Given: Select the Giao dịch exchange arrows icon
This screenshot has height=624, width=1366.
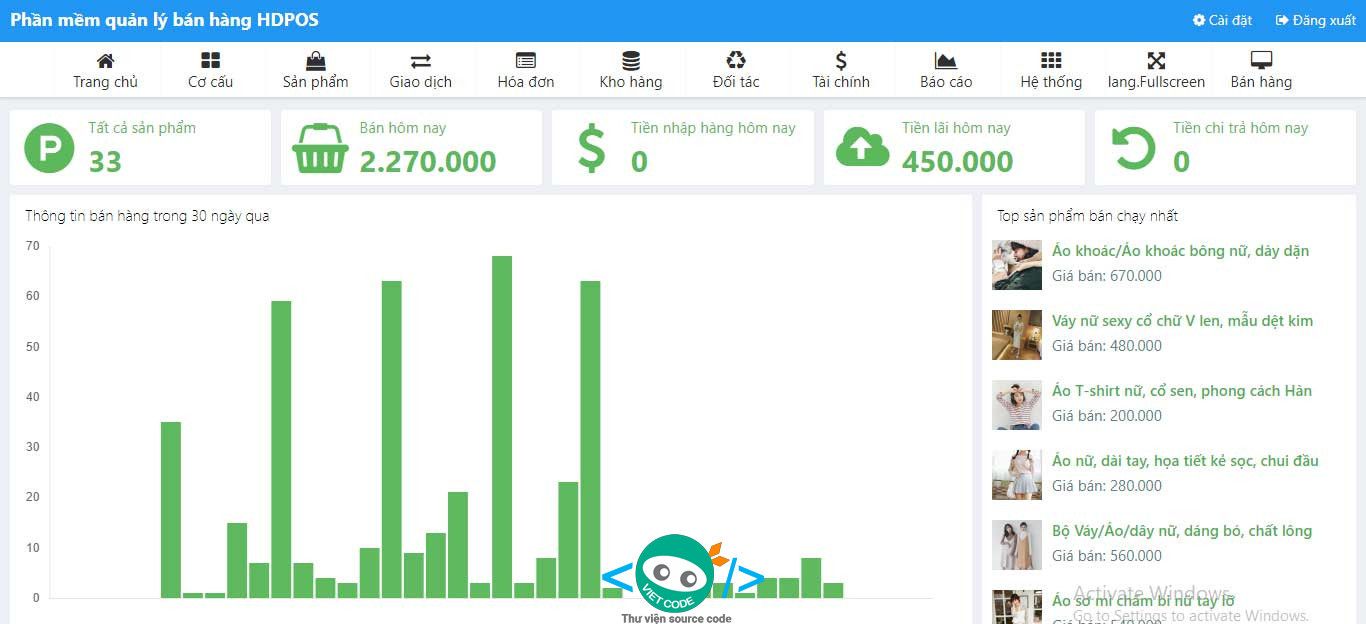Looking at the screenshot, I should click(x=421, y=61).
